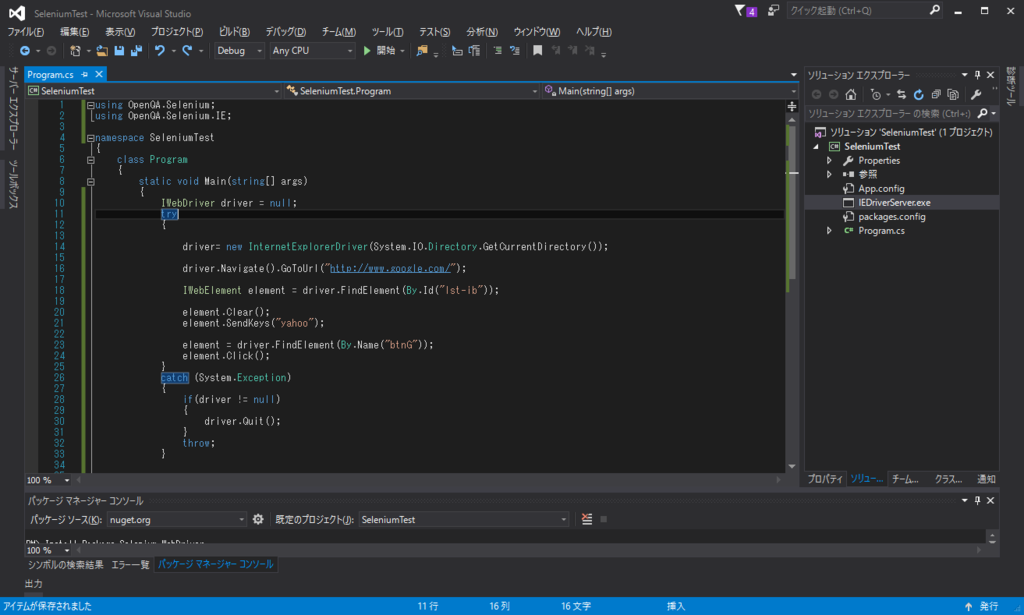Click the 発行 publish button in status bar
This screenshot has width=1024, height=615.
(982, 606)
